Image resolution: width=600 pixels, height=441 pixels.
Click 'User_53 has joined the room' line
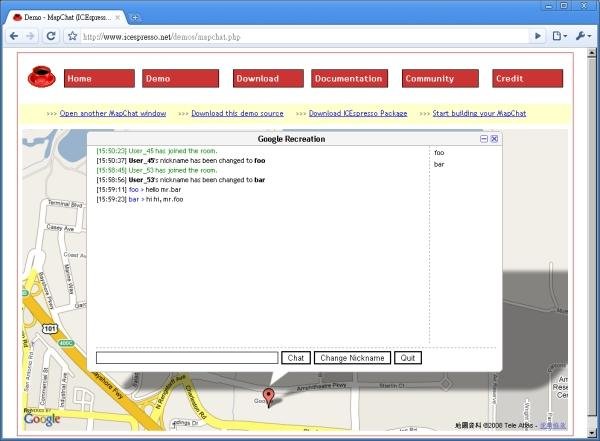157,170
